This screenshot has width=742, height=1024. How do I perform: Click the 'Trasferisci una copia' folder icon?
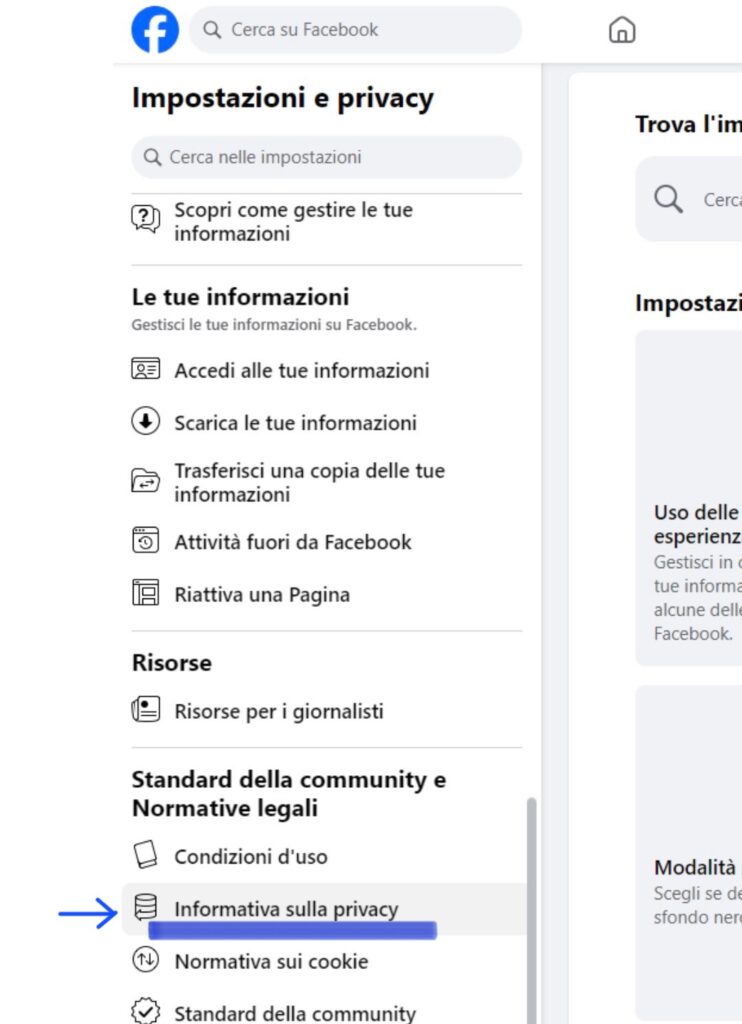pyautogui.click(x=146, y=482)
